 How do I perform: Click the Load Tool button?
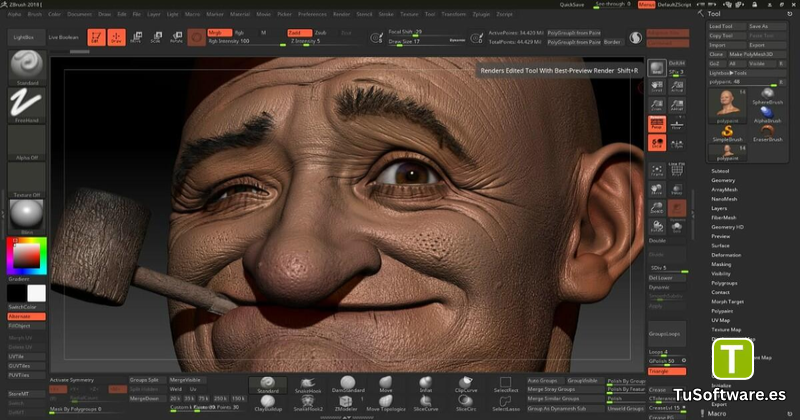click(727, 26)
